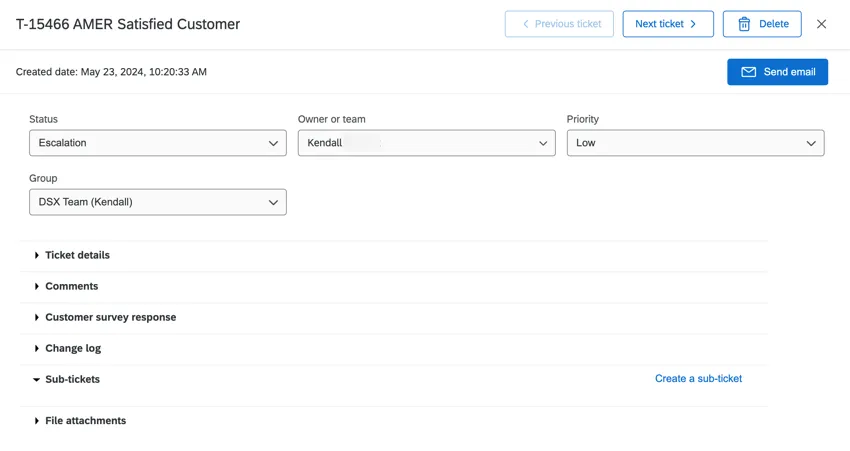Open the Priority dropdown showing Low

tap(694, 143)
